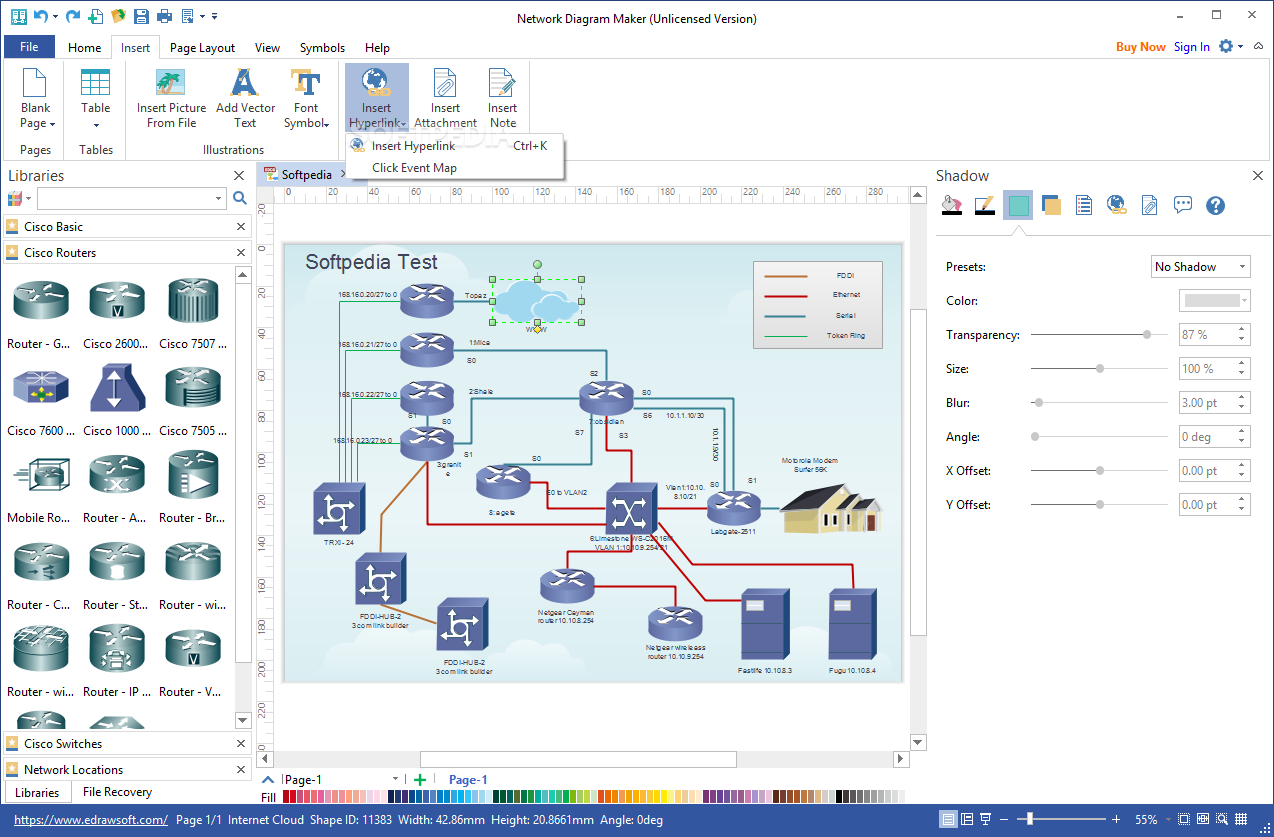Open the layered squares tab in side panel
Viewport: 1274px width, 837px height.
point(1050,205)
